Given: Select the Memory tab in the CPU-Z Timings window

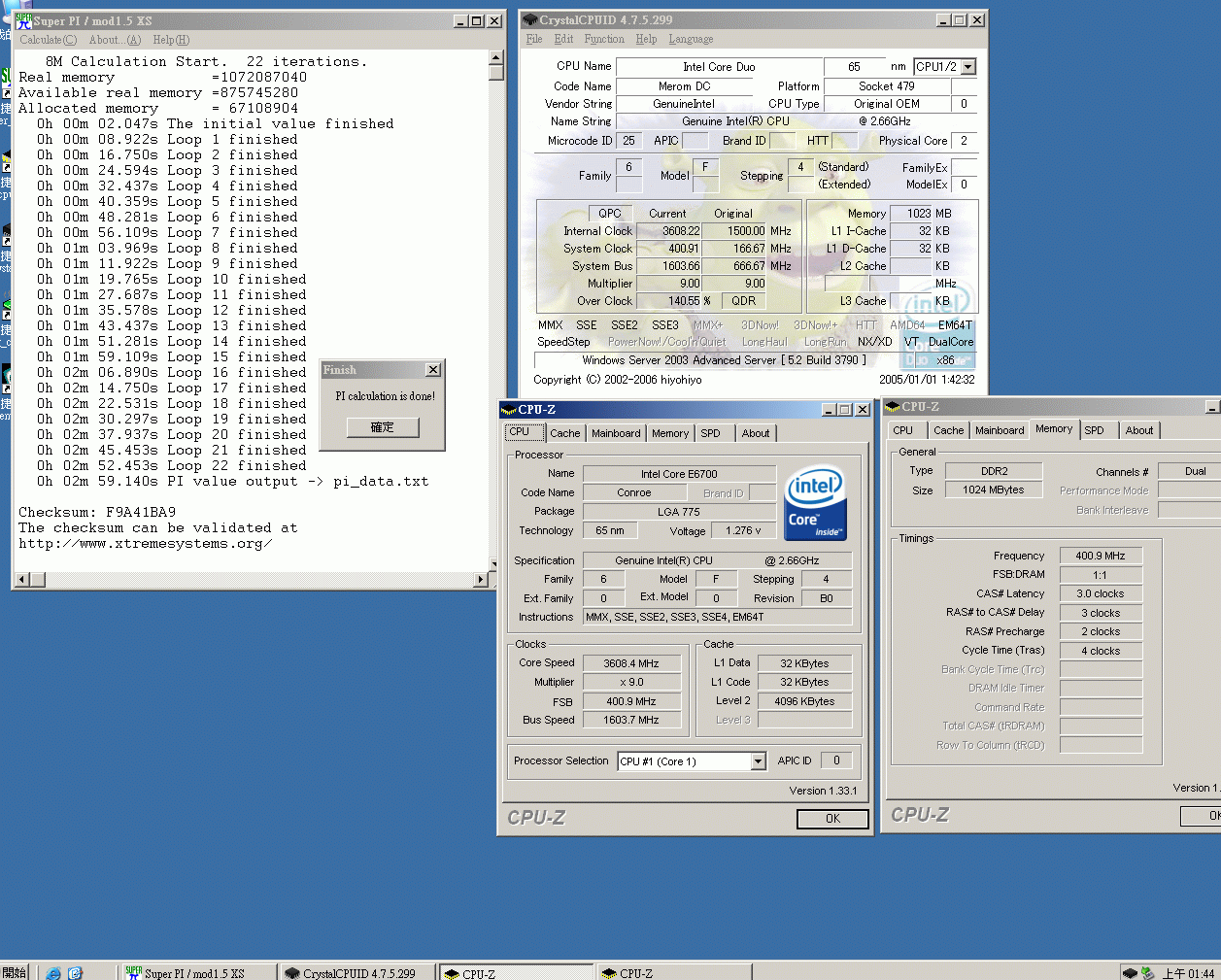Looking at the screenshot, I should click(x=1054, y=429).
